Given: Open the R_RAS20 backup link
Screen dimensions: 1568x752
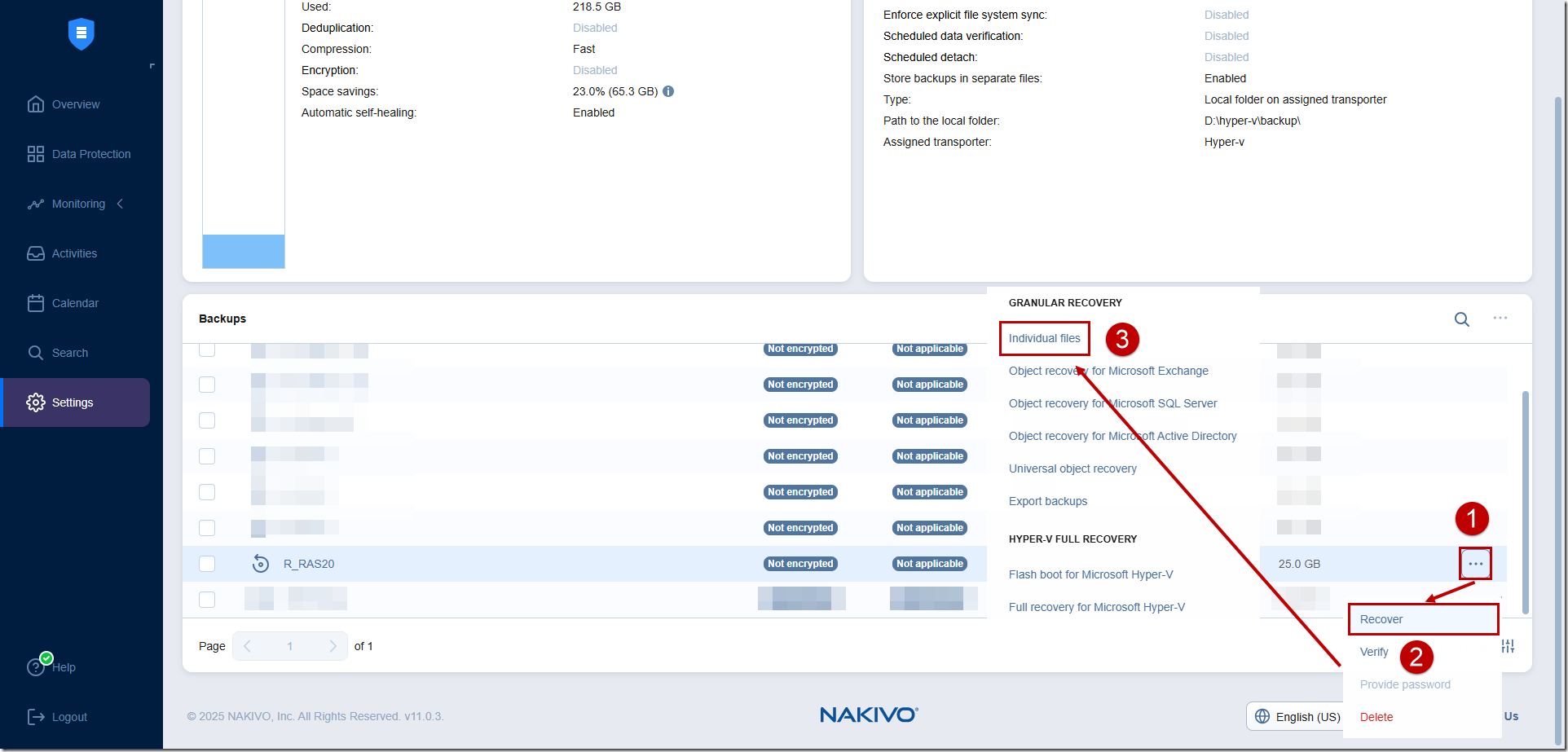Looking at the screenshot, I should [309, 564].
